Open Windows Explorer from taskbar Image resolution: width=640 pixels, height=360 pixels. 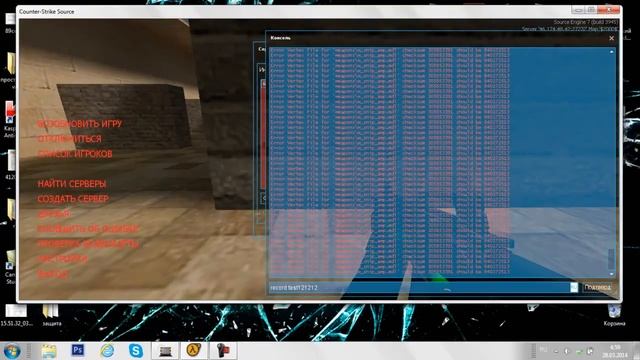pyautogui.click(x=49, y=351)
